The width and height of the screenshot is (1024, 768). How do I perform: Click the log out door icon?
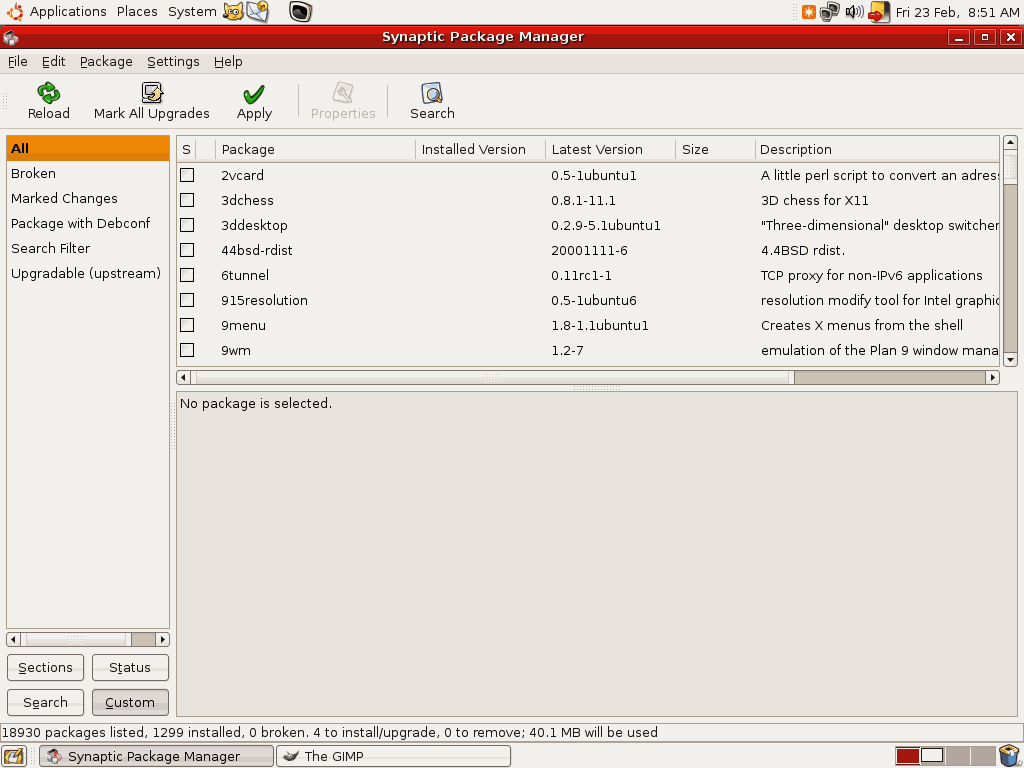pyautogui.click(x=879, y=12)
